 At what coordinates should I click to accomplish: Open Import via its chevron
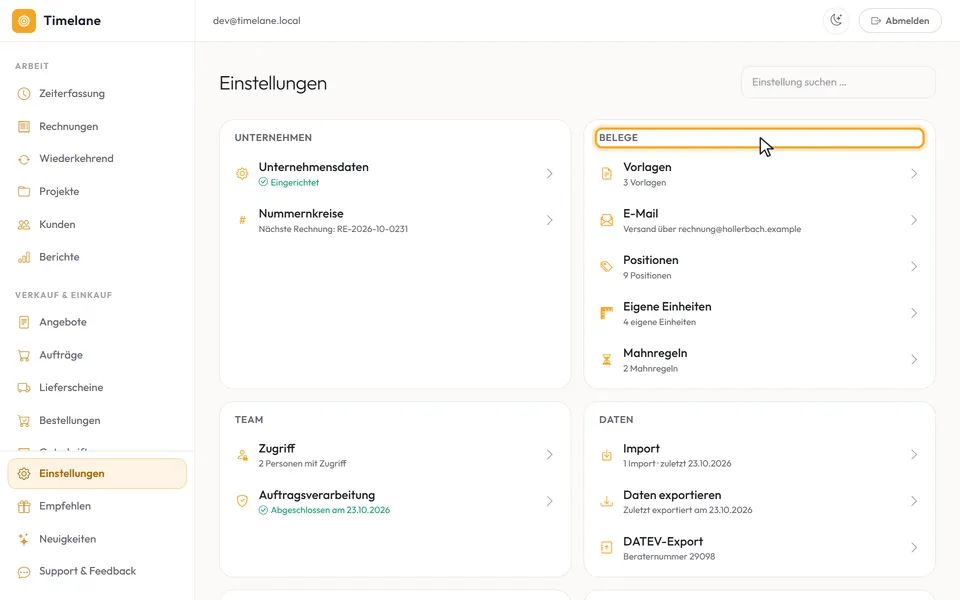click(x=914, y=455)
